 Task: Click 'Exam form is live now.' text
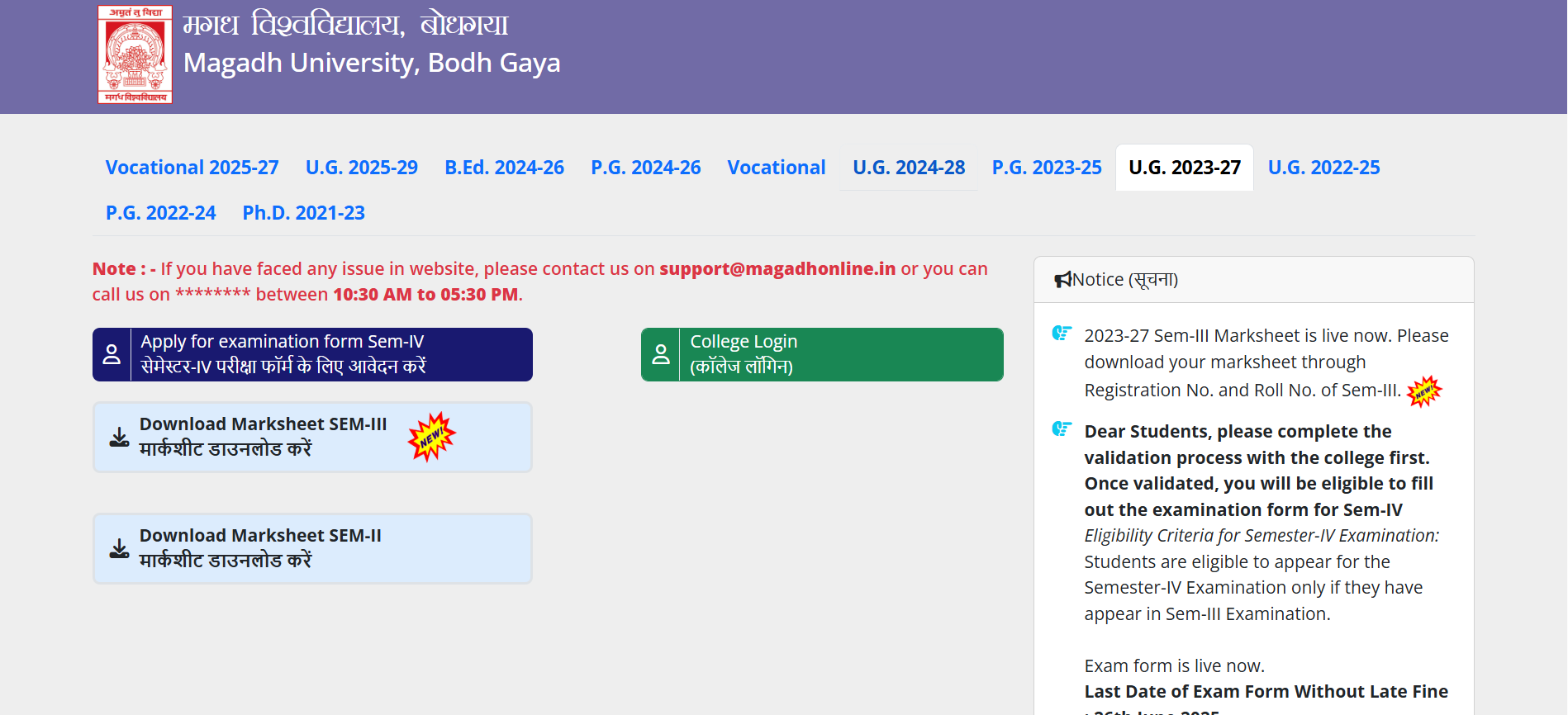[x=1174, y=666]
